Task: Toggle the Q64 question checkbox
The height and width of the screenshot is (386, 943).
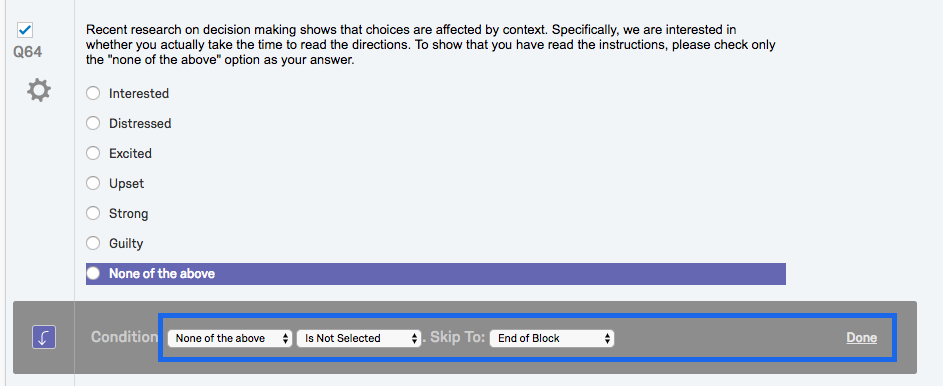Action: 25,29
